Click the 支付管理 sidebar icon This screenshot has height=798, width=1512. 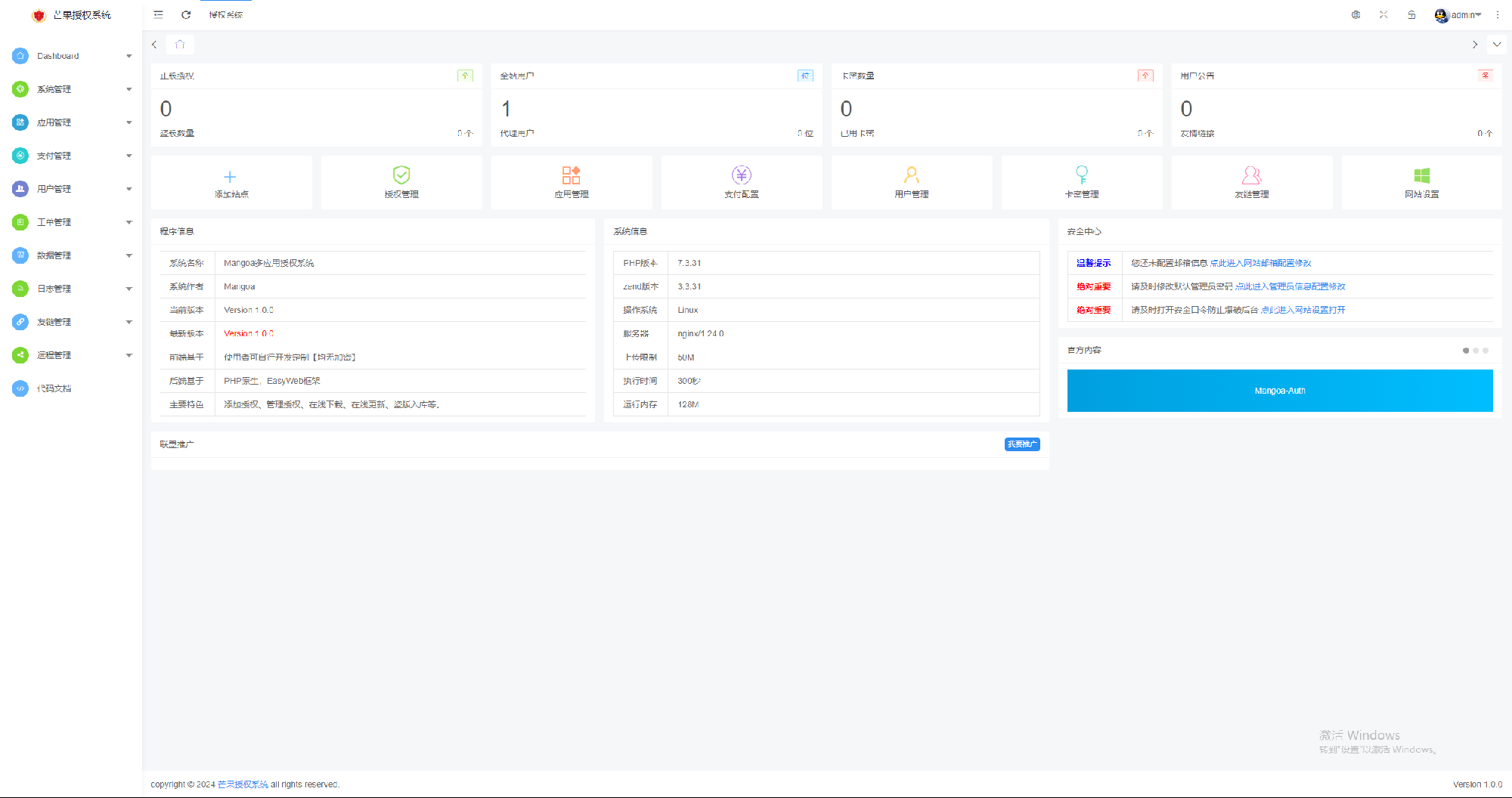20,156
